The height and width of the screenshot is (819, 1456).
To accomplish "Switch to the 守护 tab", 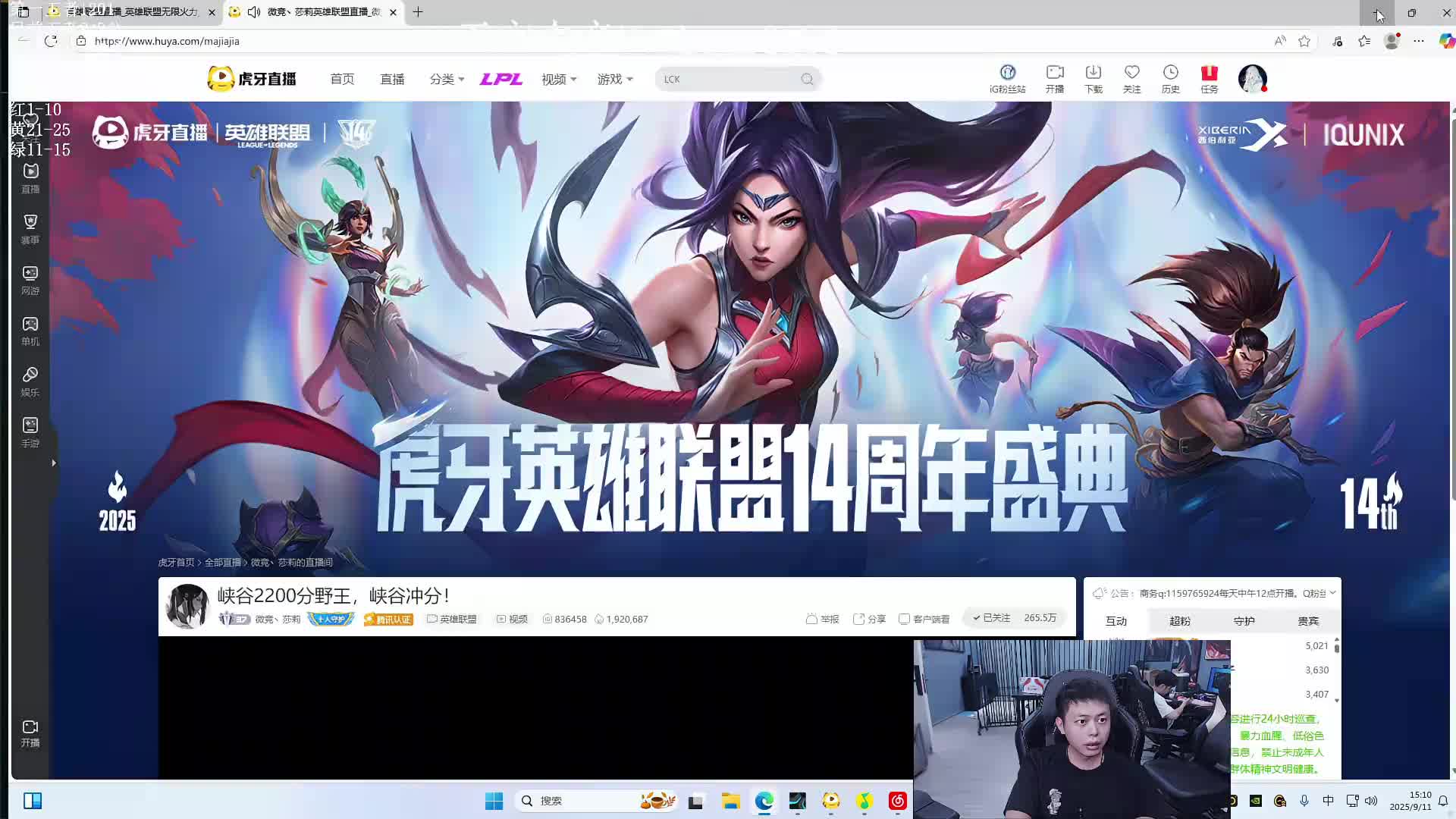I will pos(1244,620).
